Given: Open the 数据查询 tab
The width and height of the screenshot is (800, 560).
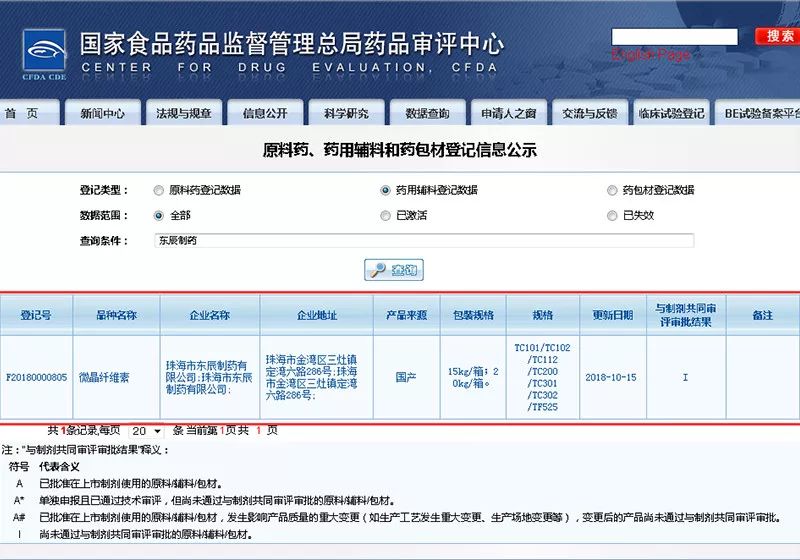Looking at the screenshot, I should click(427, 113).
